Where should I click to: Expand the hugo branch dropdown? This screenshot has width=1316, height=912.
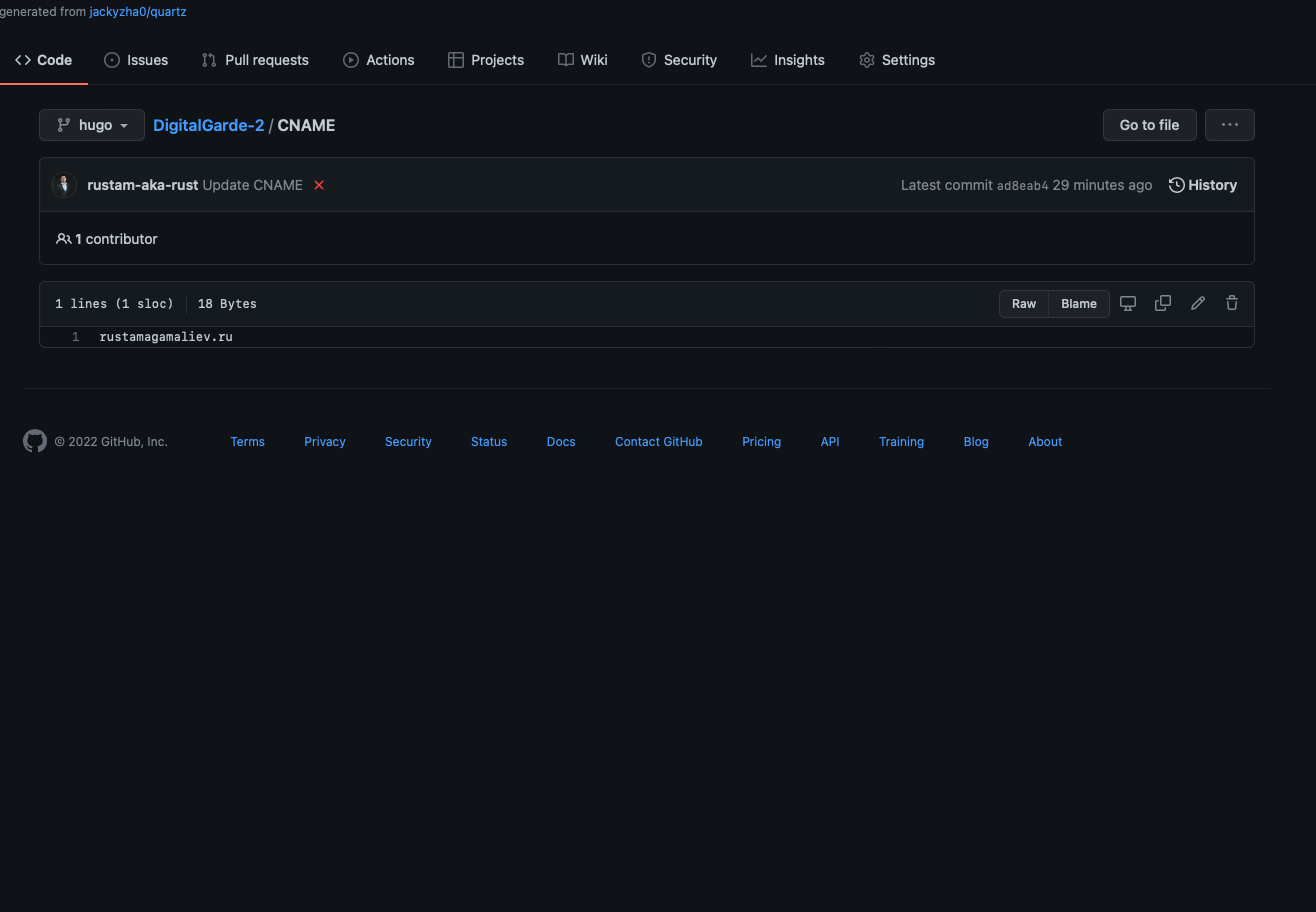92,125
